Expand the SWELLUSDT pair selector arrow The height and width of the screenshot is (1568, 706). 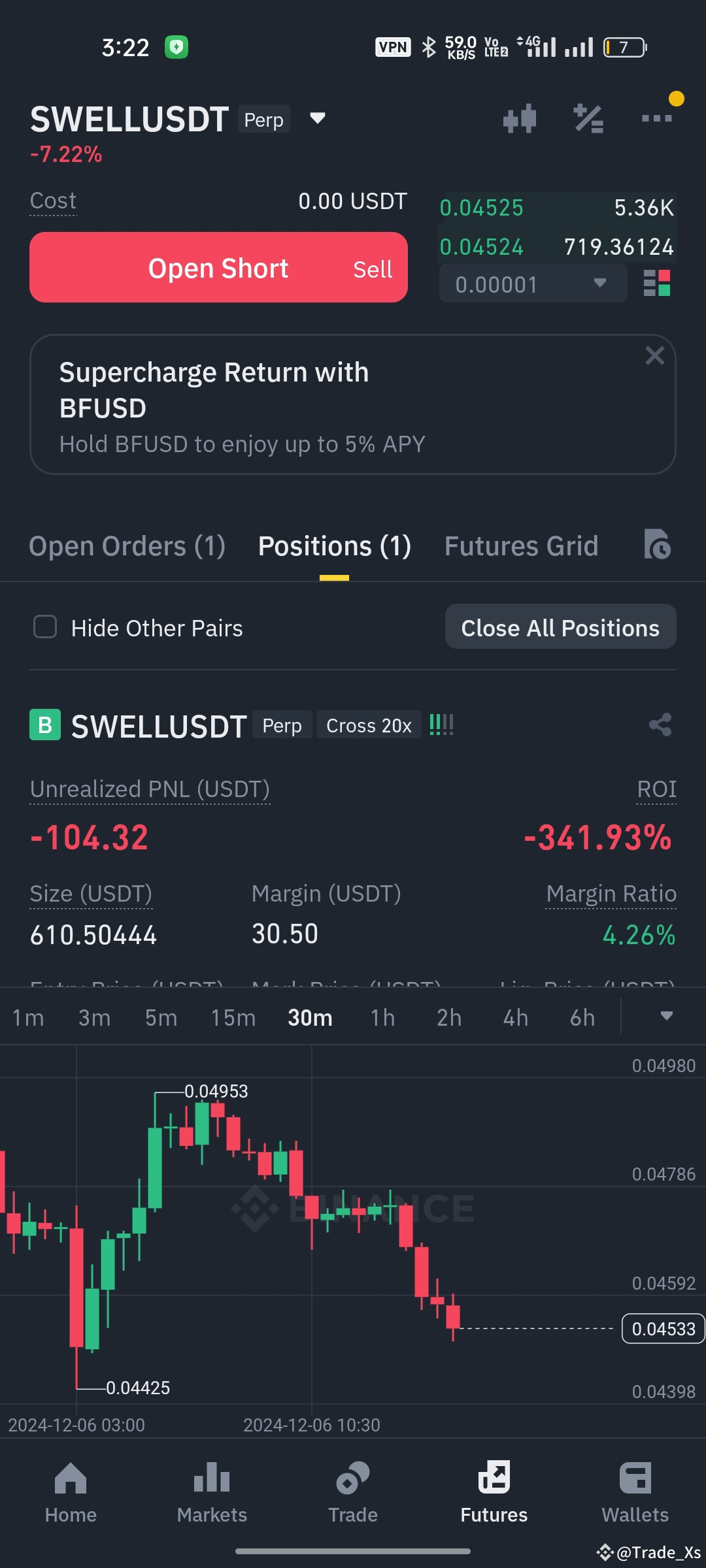(318, 119)
